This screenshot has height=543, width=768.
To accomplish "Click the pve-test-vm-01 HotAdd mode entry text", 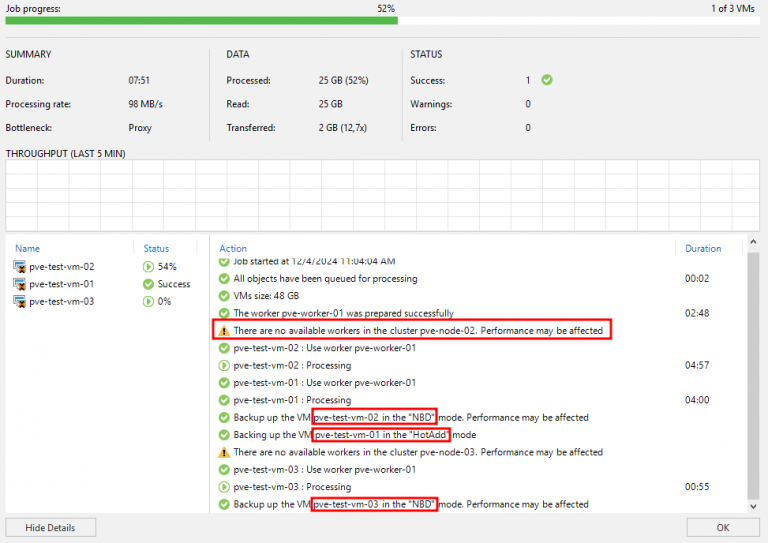I will click(x=355, y=435).
